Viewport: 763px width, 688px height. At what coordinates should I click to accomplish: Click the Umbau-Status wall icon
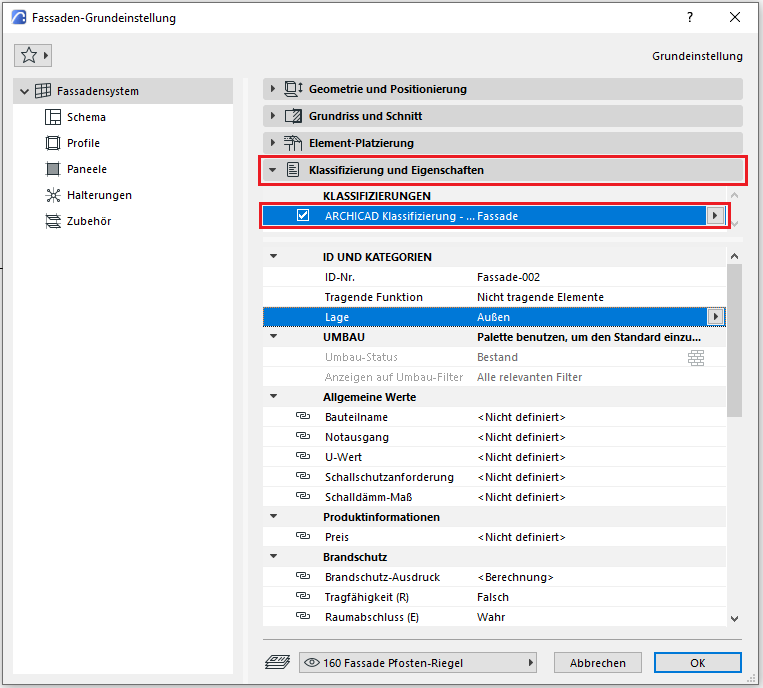696,357
